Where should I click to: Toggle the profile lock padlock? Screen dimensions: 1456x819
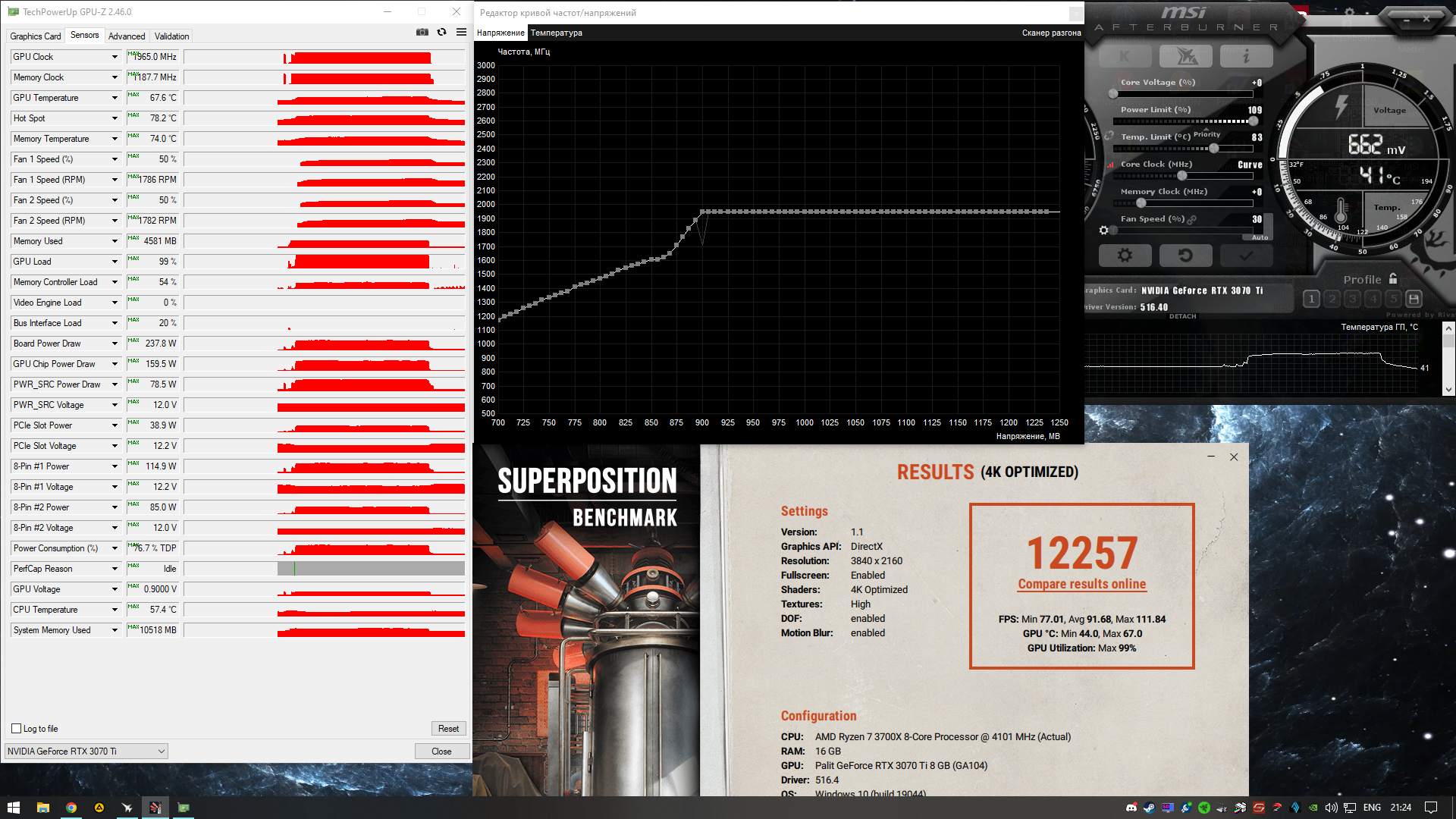point(1393,279)
